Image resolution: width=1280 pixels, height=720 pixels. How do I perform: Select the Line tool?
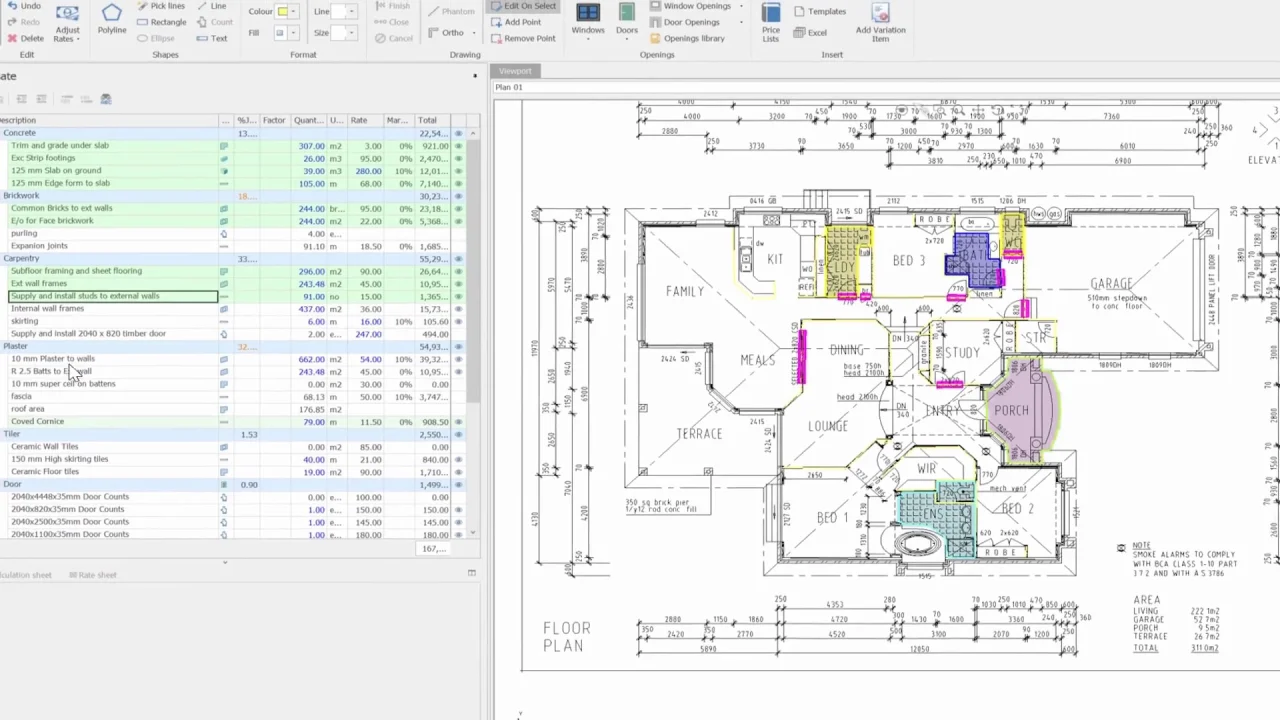click(x=211, y=6)
